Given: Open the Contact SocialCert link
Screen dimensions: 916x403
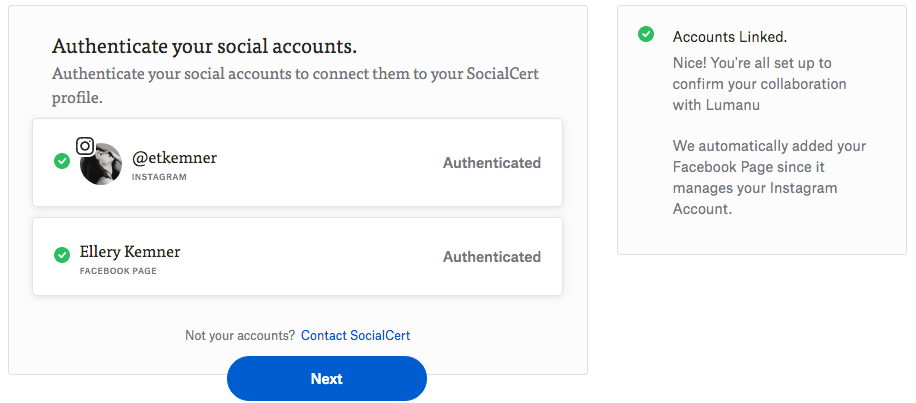Looking at the screenshot, I should coord(355,335).
